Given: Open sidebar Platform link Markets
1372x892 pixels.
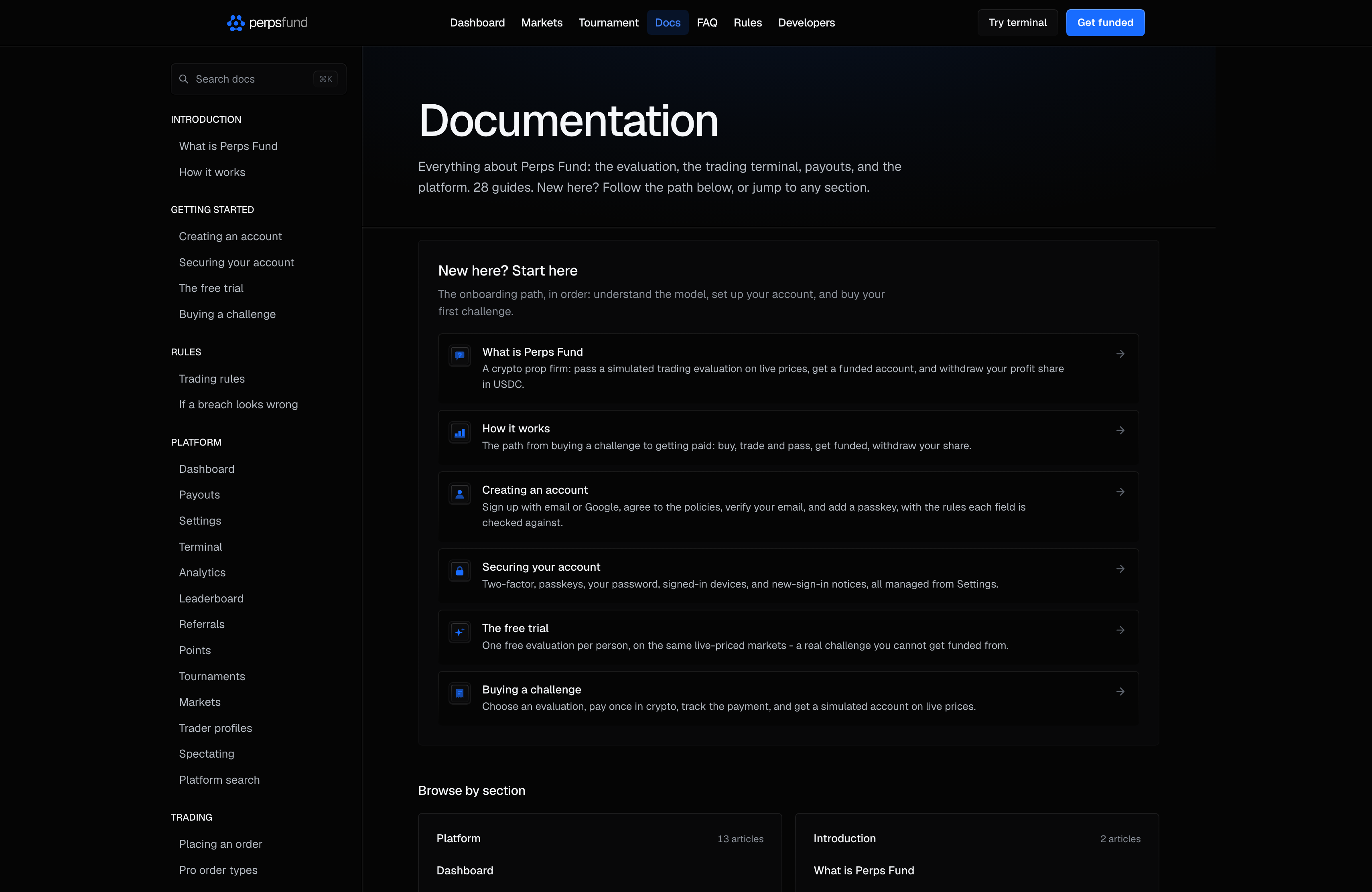Looking at the screenshot, I should [x=200, y=702].
